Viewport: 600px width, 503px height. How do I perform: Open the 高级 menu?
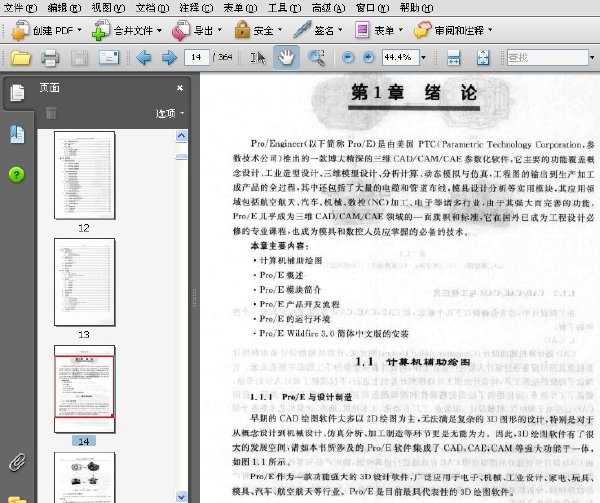(328, 7)
